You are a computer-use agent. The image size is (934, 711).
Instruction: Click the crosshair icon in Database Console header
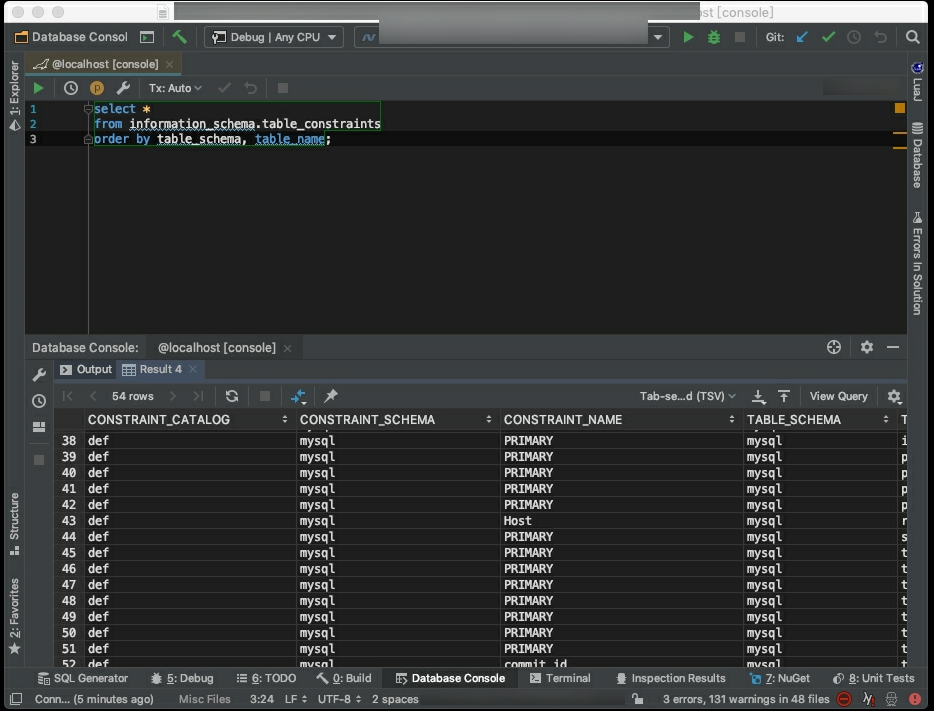[x=834, y=347]
